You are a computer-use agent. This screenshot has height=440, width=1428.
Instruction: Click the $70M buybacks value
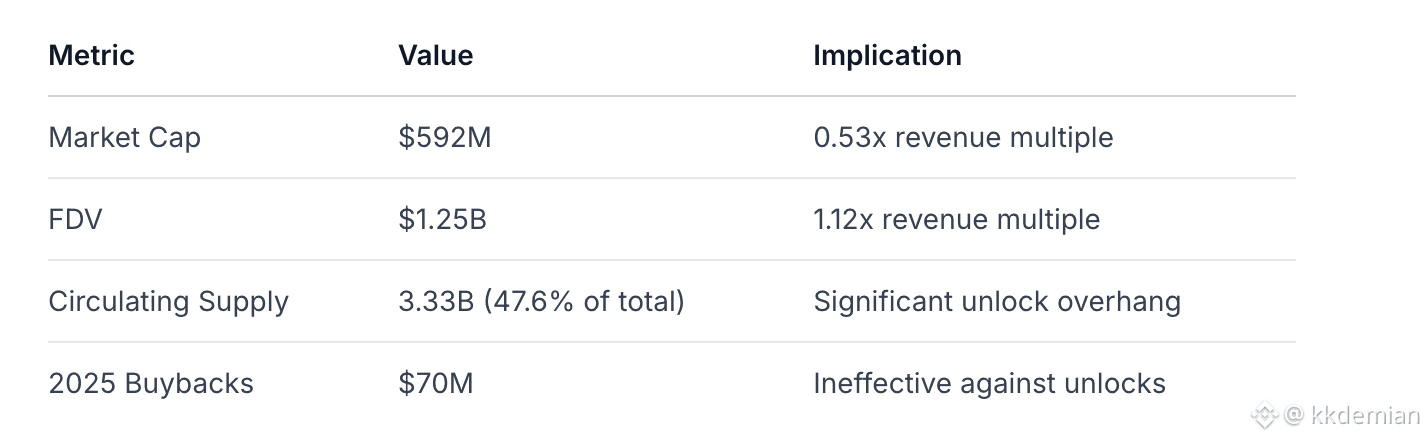(x=435, y=383)
